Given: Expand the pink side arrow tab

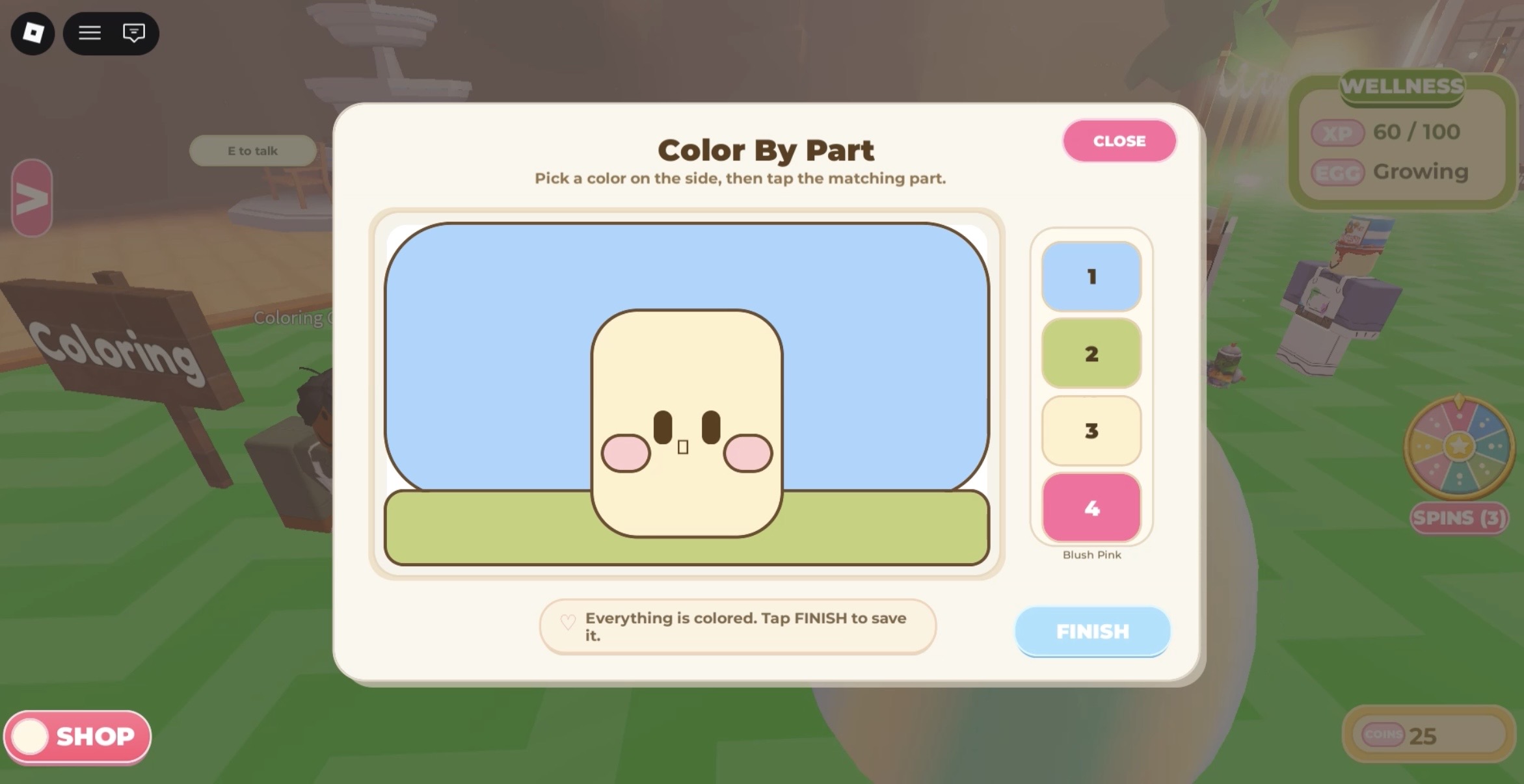Looking at the screenshot, I should 32,198.
